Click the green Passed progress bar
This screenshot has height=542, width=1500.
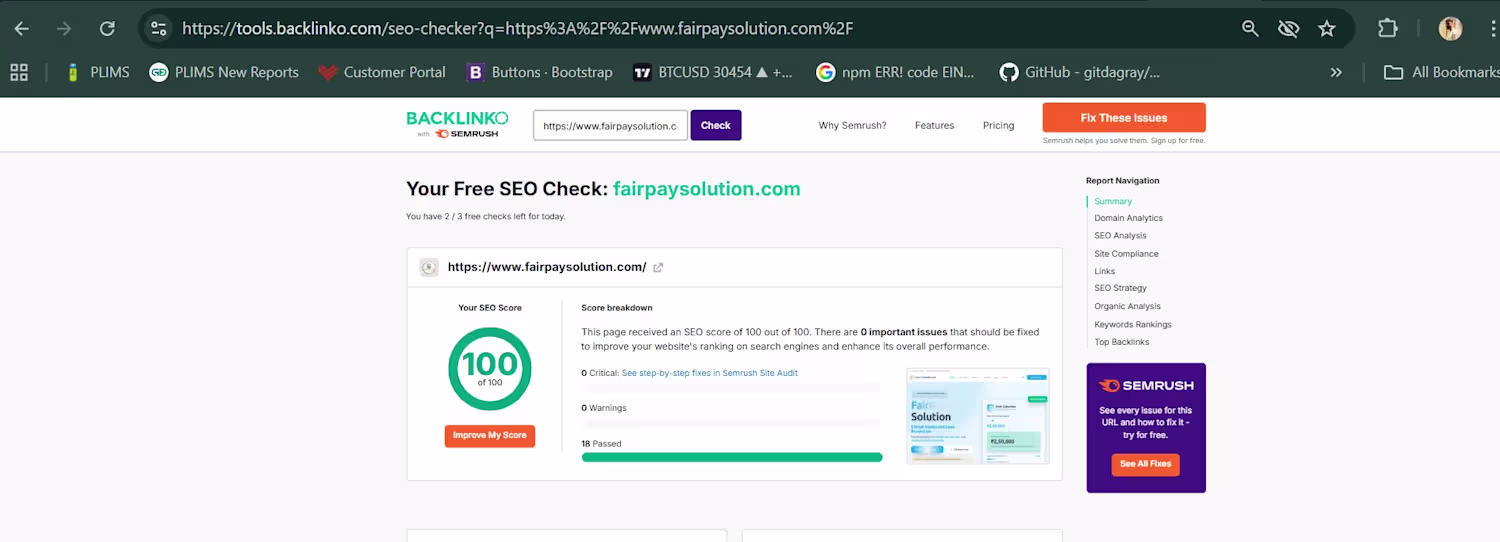(732, 457)
